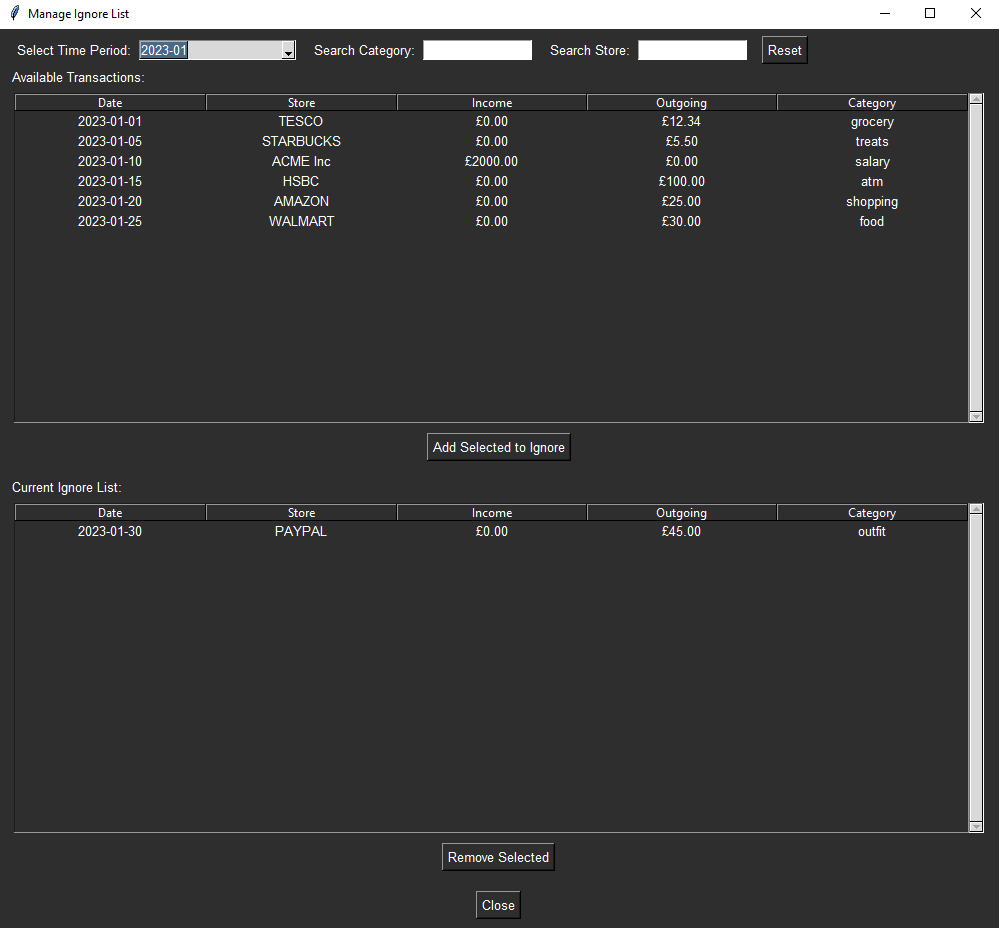Select the WALMART store cell
The height and width of the screenshot is (928, 999).
point(301,221)
